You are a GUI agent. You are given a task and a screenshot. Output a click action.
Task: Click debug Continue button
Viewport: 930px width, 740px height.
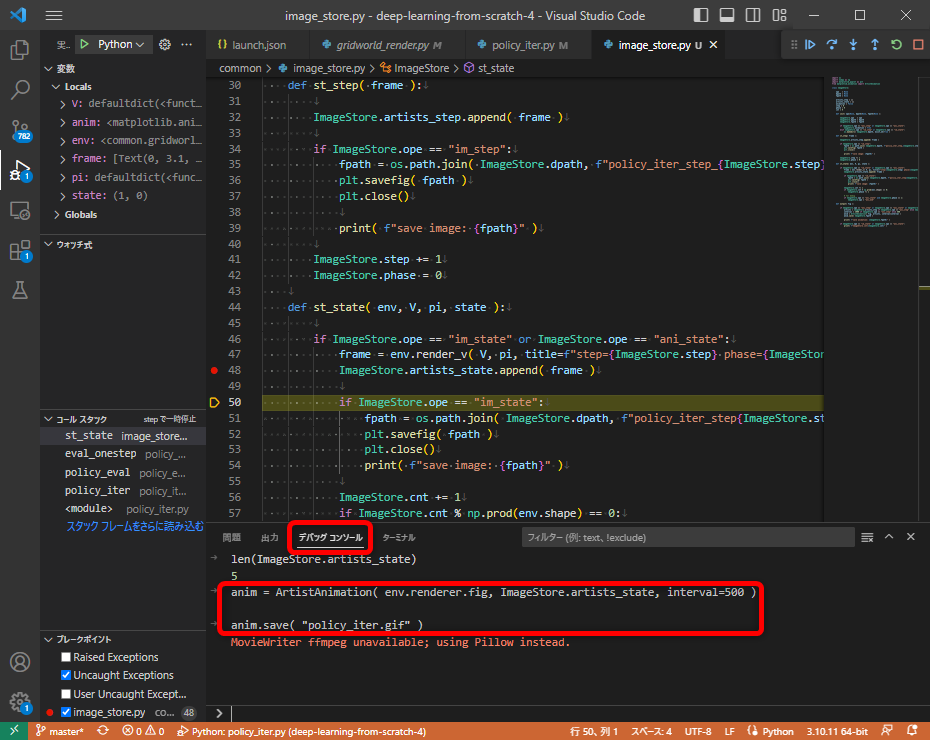[810, 44]
